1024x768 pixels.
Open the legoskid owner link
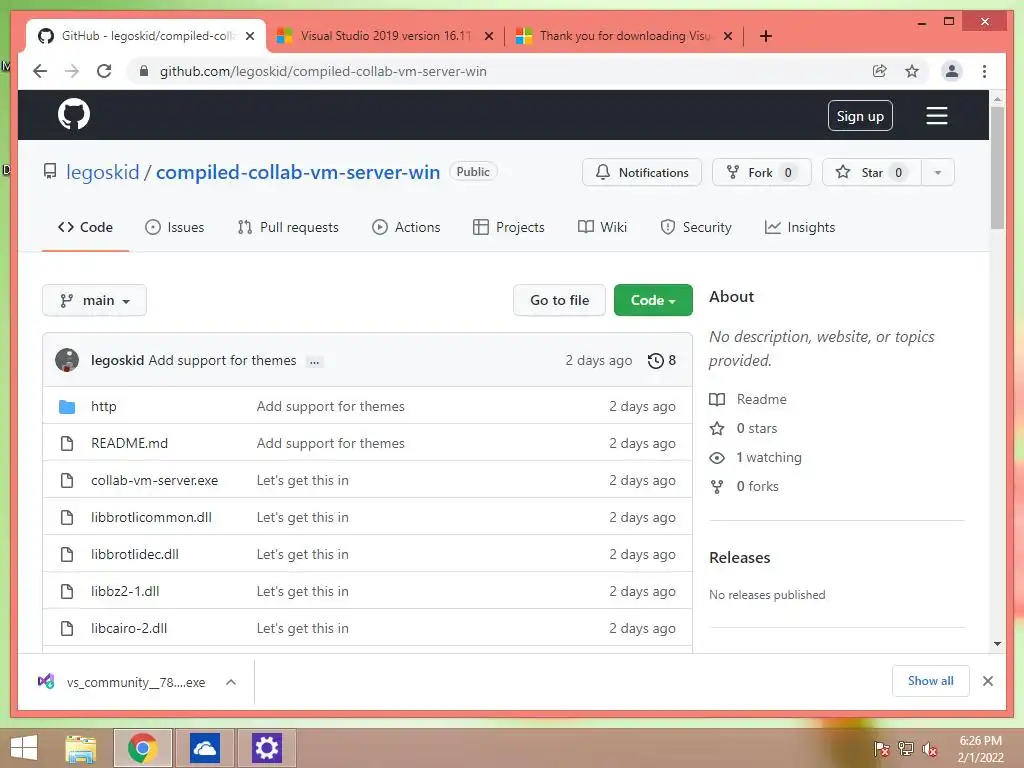[103, 172]
